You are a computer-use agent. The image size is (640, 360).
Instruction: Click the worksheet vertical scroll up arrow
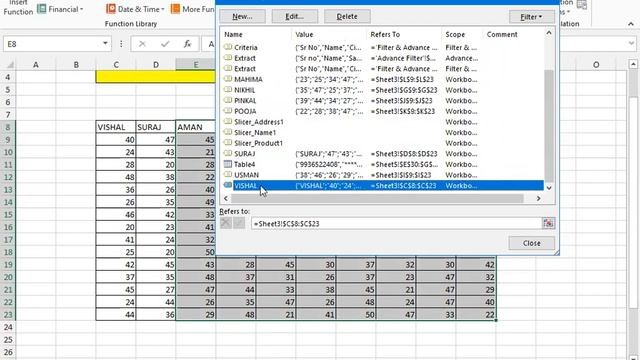633,64
